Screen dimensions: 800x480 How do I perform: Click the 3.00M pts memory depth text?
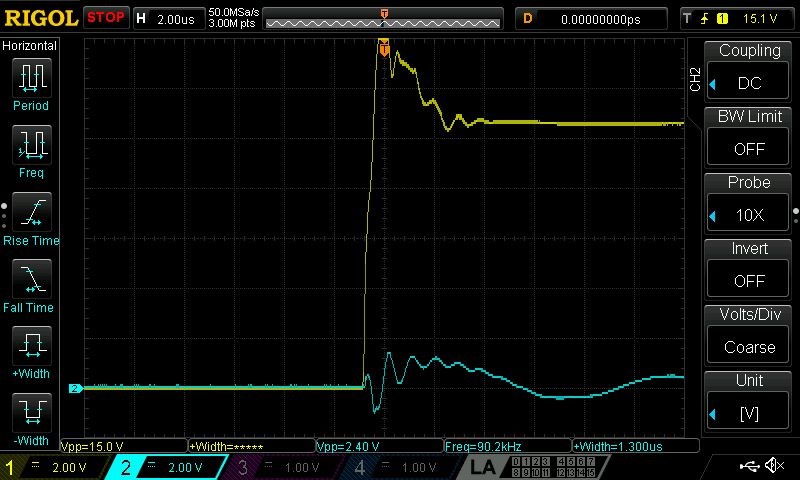[232, 23]
